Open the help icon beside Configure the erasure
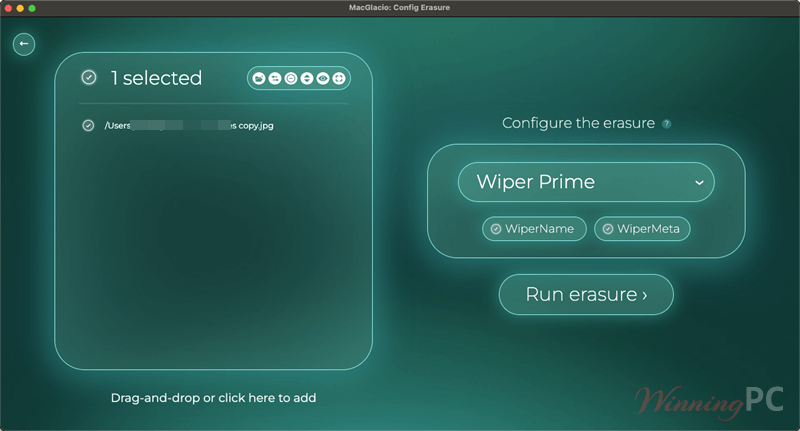Image resolution: width=800 pixels, height=431 pixels. click(x=666, y=123)
